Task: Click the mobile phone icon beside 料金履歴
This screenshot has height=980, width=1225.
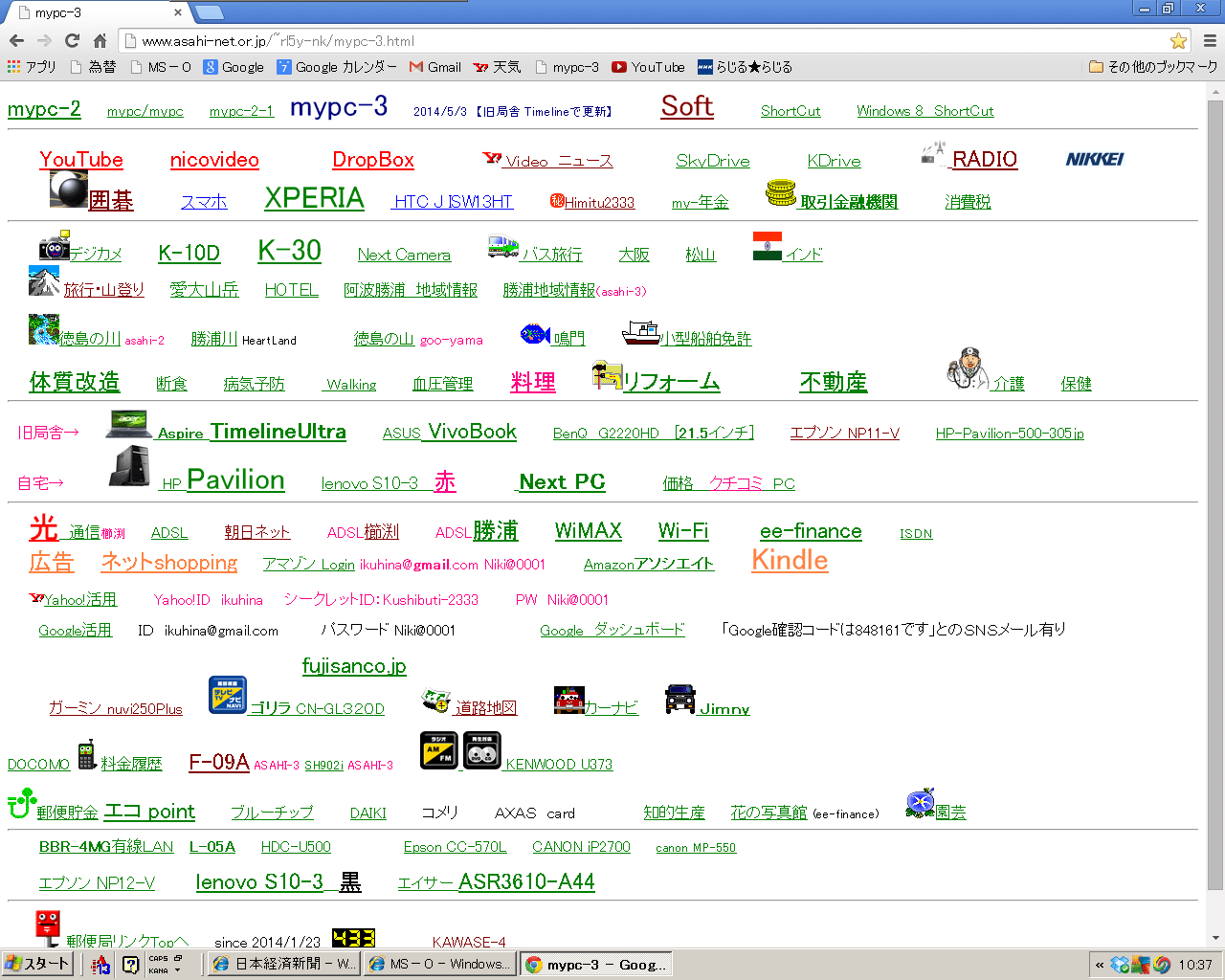Action: pos(86,755)
